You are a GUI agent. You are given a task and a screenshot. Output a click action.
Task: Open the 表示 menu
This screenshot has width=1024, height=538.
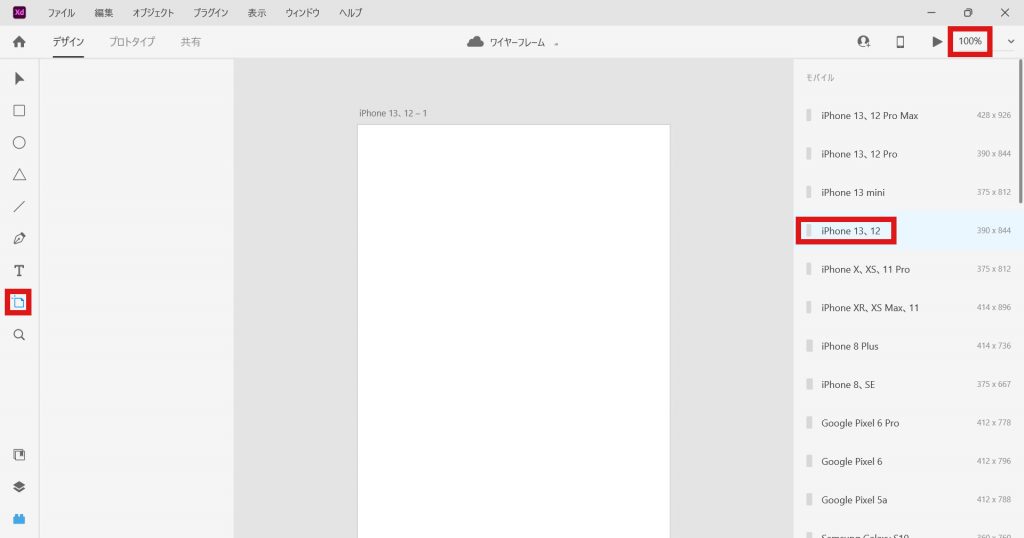click(x=257, y=12)
